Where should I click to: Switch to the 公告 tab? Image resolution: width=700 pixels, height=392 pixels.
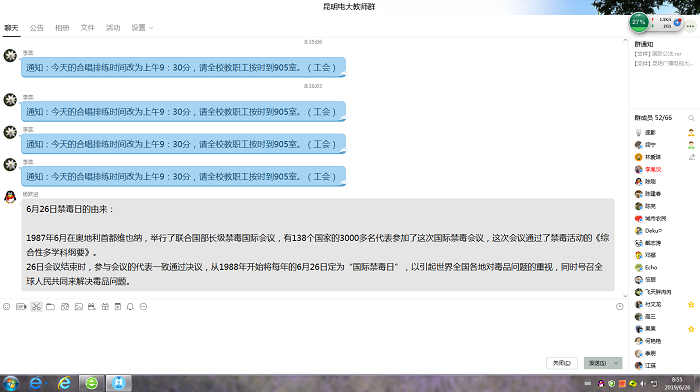click(x=37, y=28)
